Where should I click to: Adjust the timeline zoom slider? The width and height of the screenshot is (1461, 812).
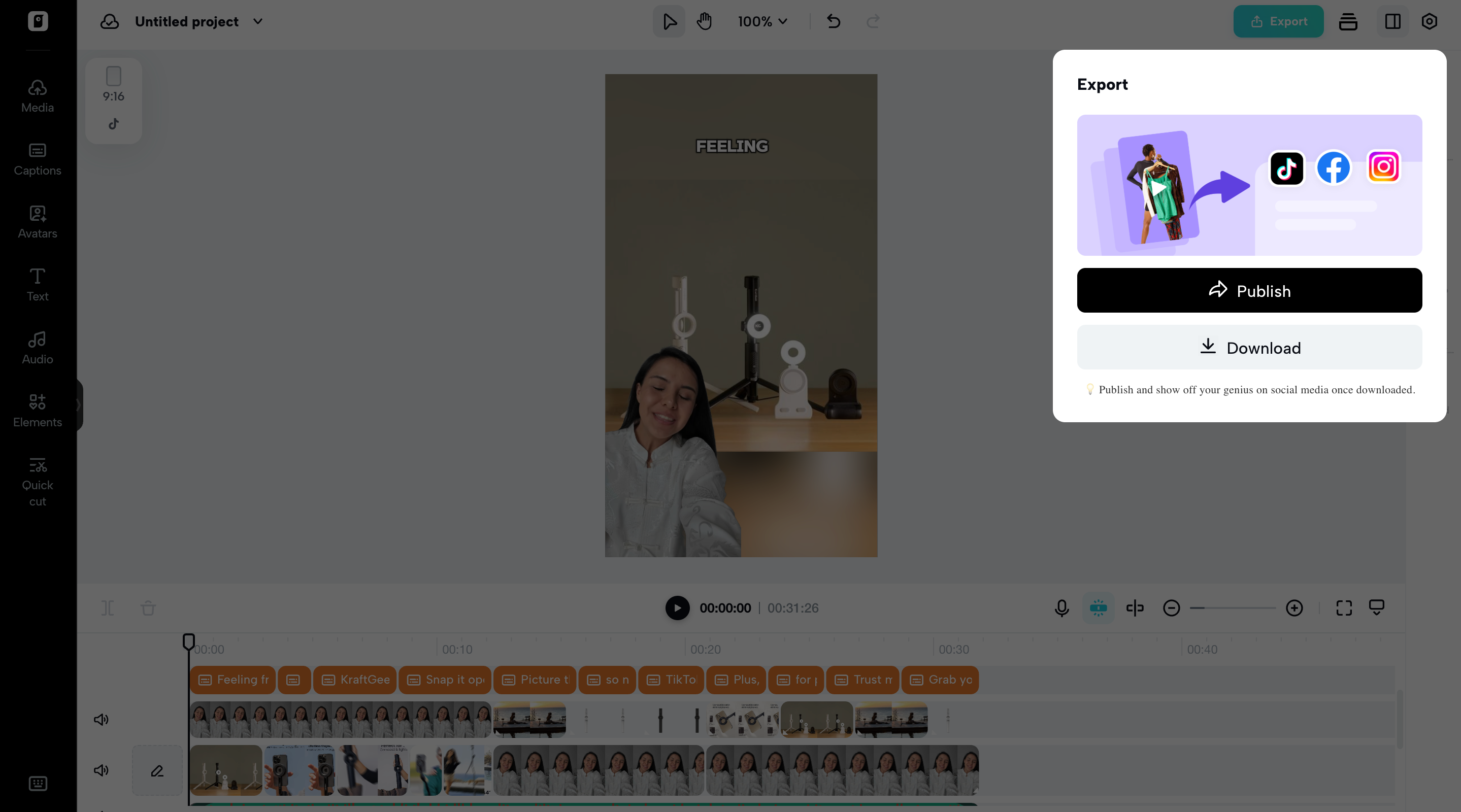(1233, 608)
